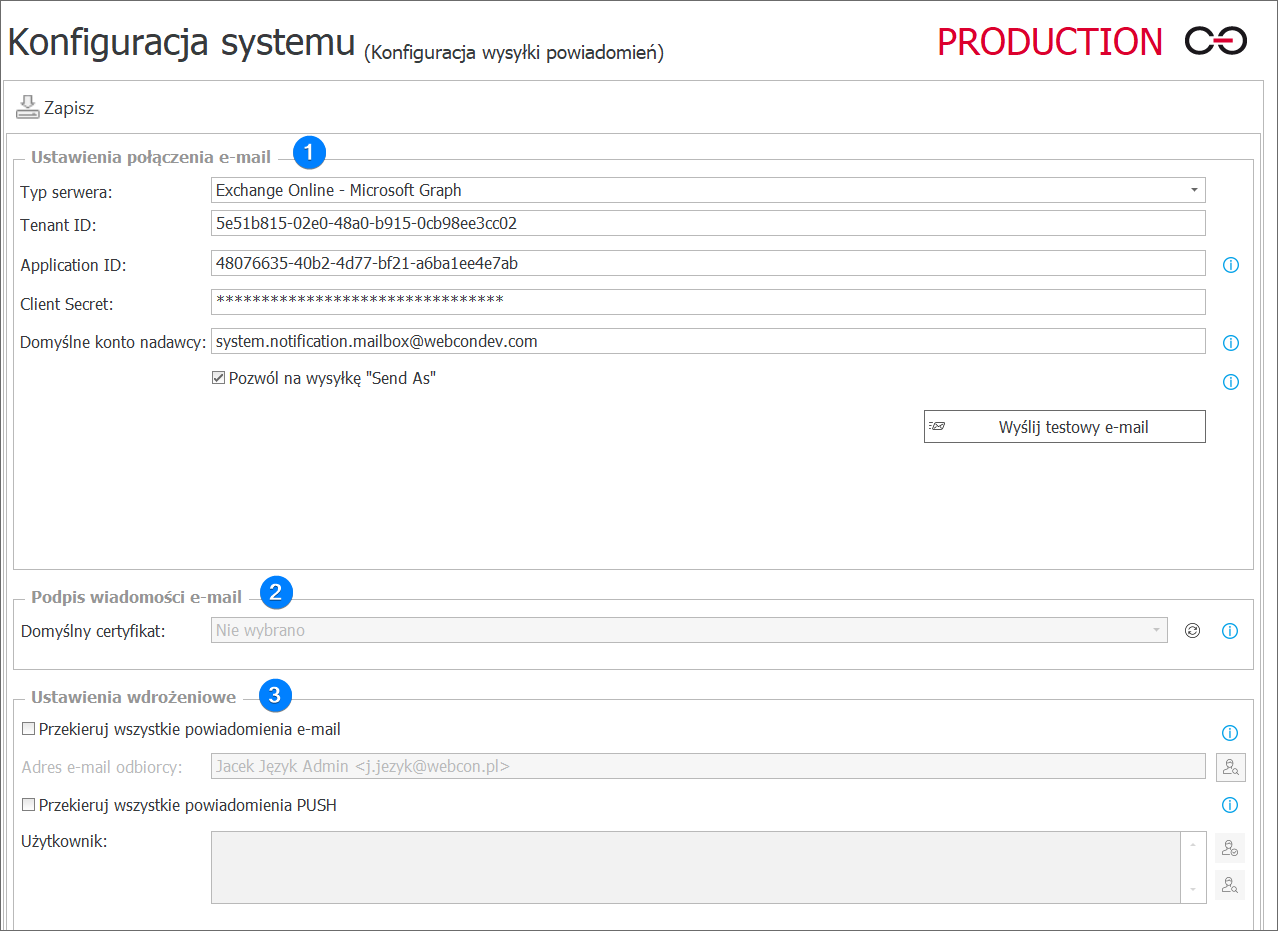Enable Przekieruj wszystkie powiadomienia e-mail
Viewport: 1278px width, 931px height.
click(28, 729)
